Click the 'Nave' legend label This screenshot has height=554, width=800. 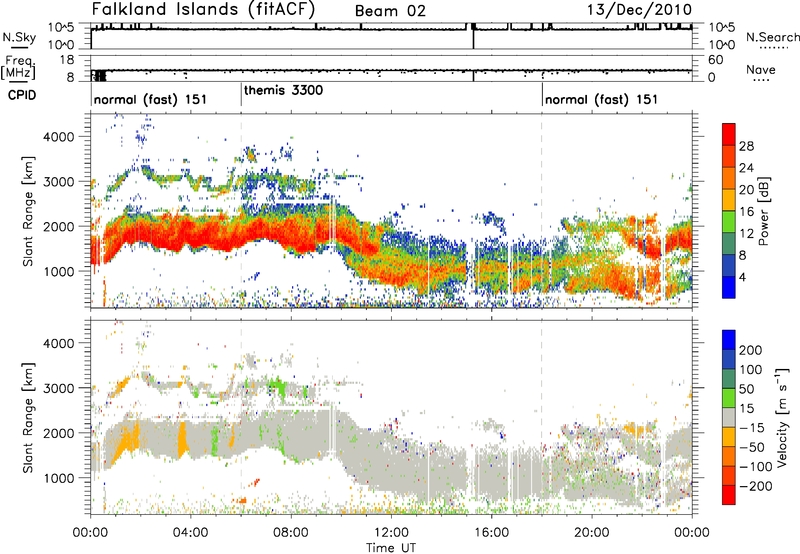pos(760,70)
